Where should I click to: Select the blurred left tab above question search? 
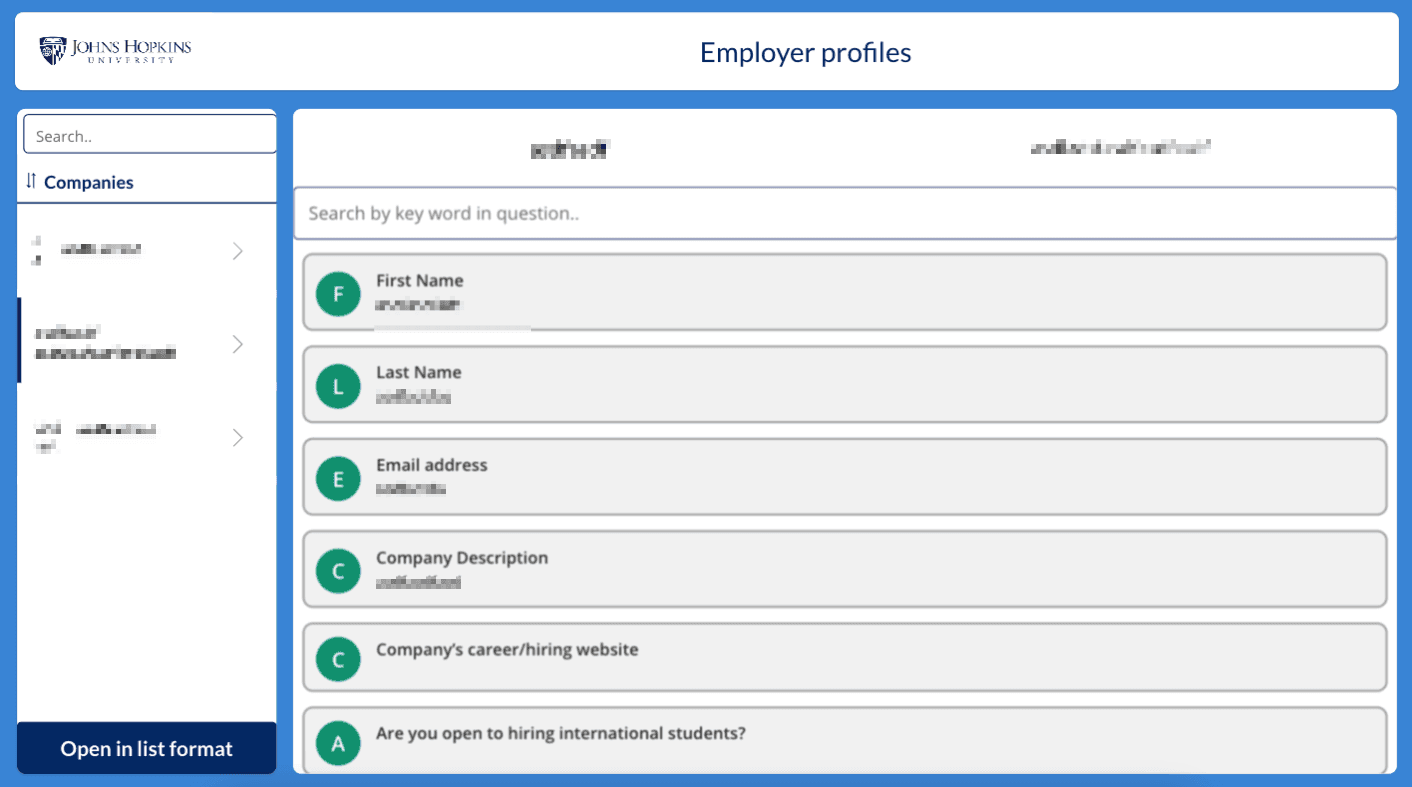569,149
